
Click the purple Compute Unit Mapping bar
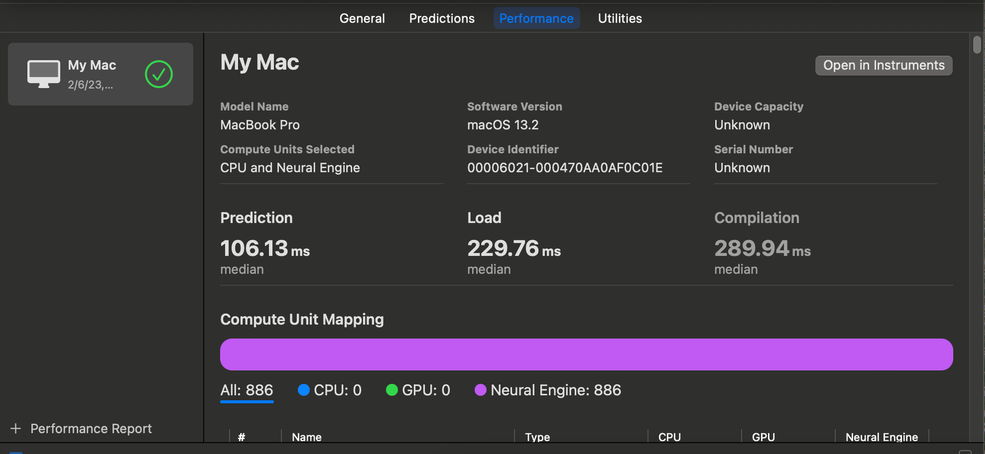click(x=586, y=354)
